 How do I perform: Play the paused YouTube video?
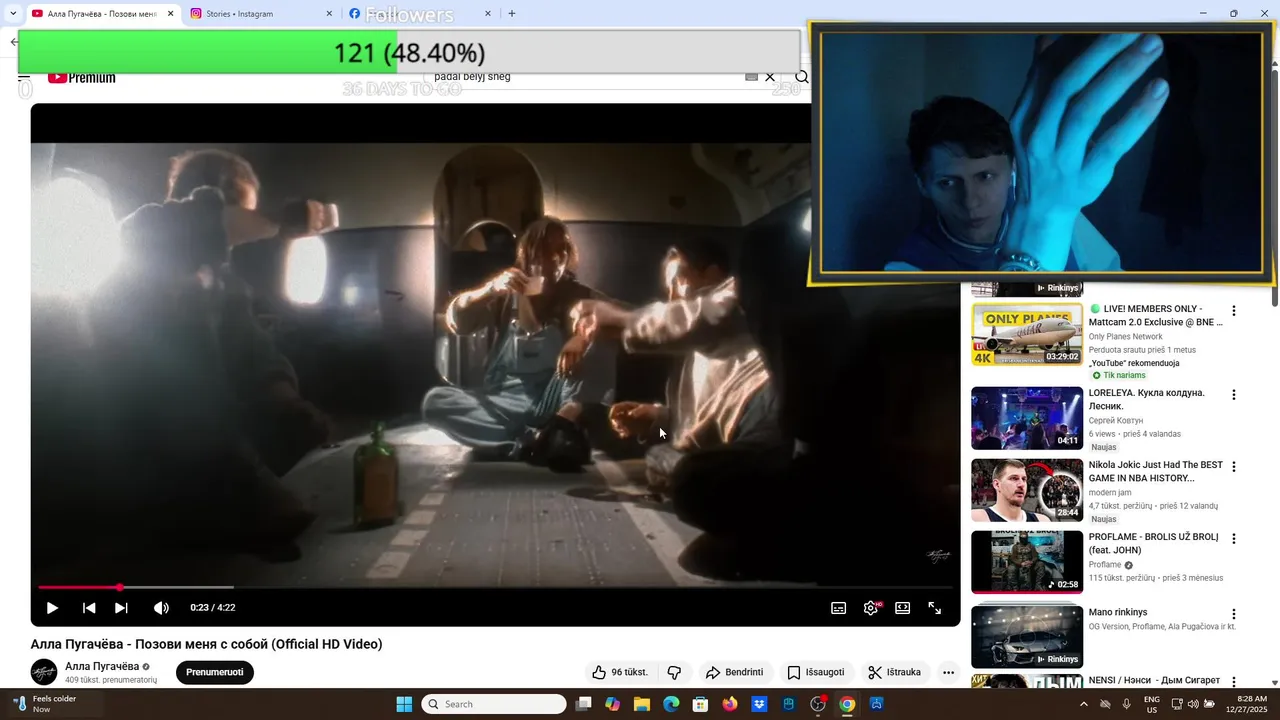[52, 608]
